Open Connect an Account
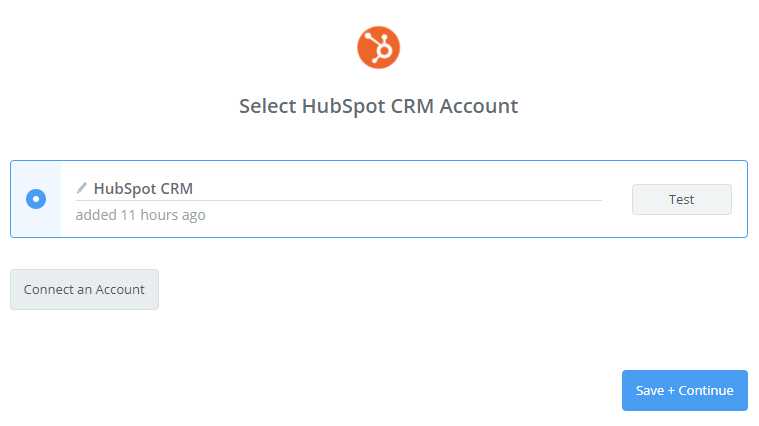This screenshot has width=759, height=426. tap(84, 289)
